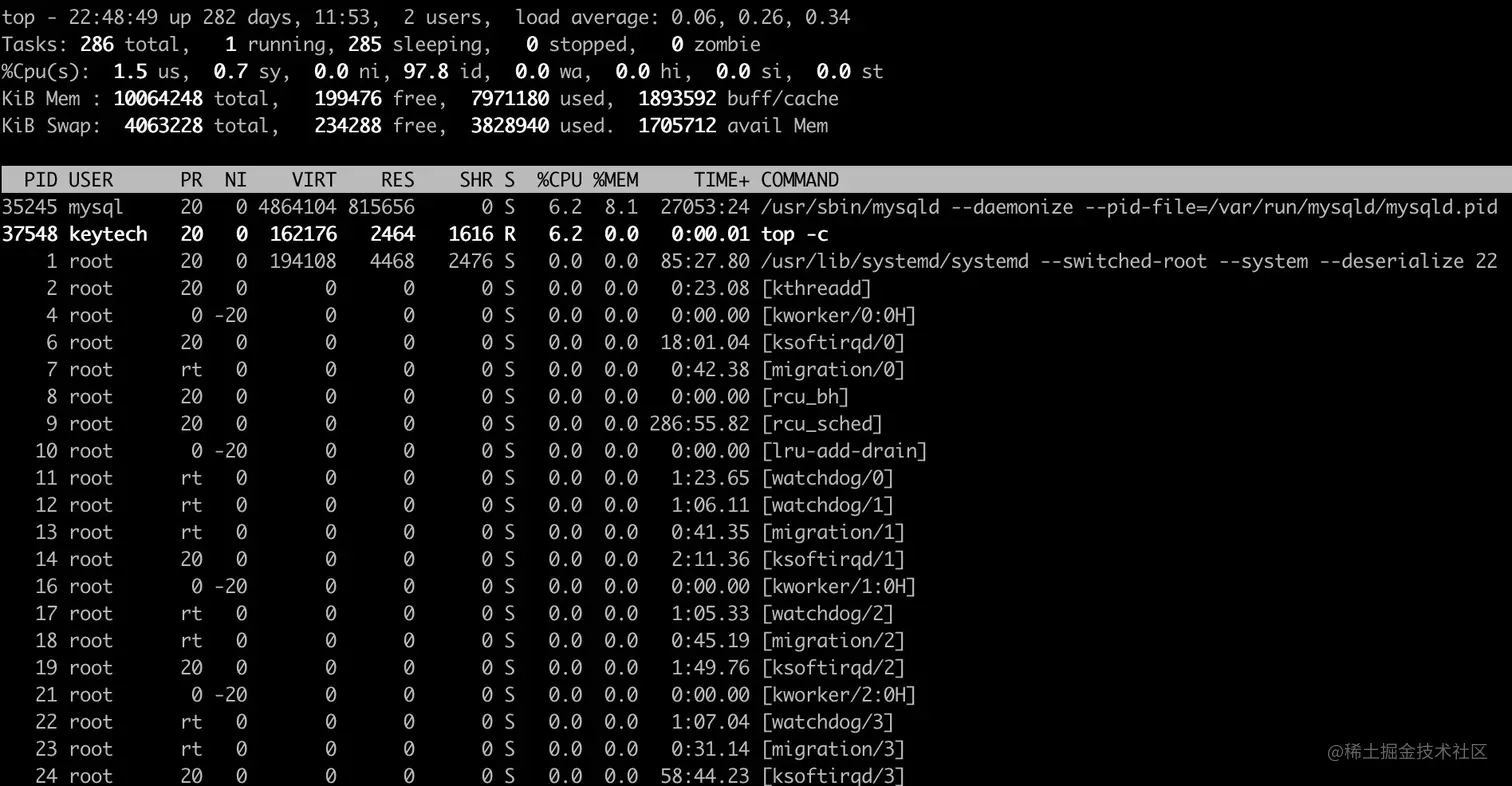Click the [kworker/1:0H] process
The height and width of the screenshot is (786, 1512).
pyautogui.click(x=839, y=586)
